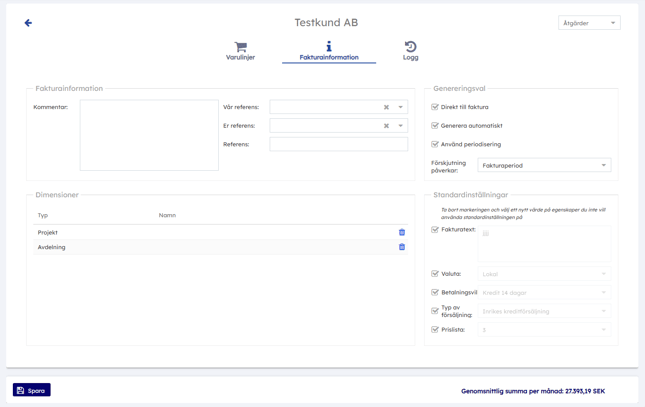
Task: Delete the Avdelning dimension with trash icon
Action: pos(402,247)
